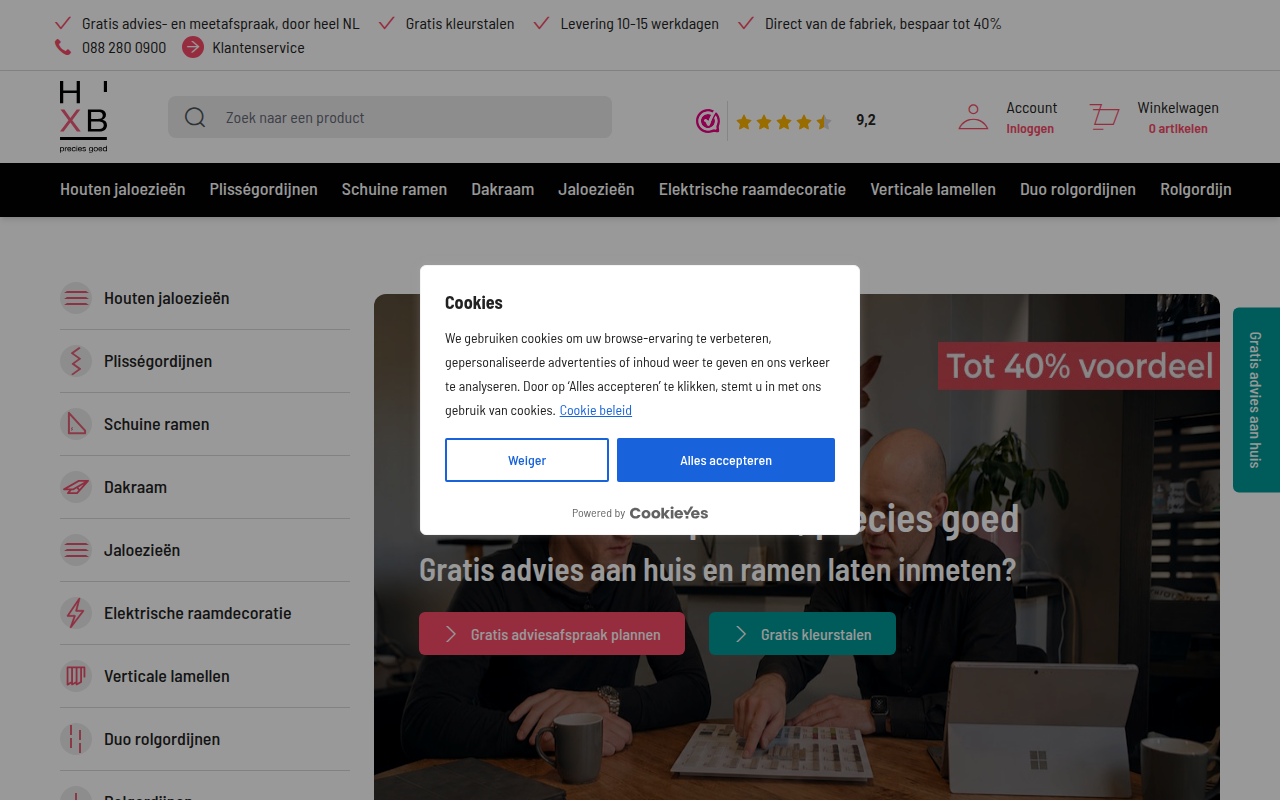This screenshot has height=800, width=1280.
Task: Open Jaloezieën in top navigation bar
Action: (596, 189)
